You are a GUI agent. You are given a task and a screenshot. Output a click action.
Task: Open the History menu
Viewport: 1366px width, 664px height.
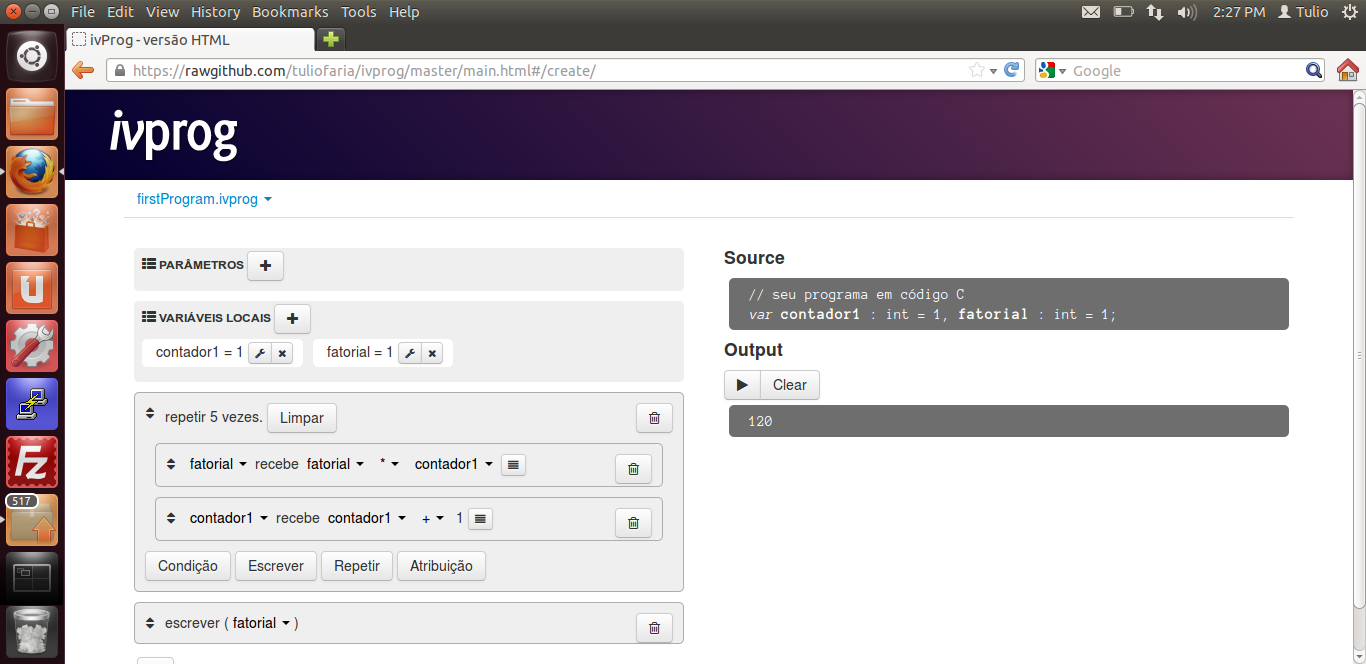pyautogui.click(x=215, y=12)
